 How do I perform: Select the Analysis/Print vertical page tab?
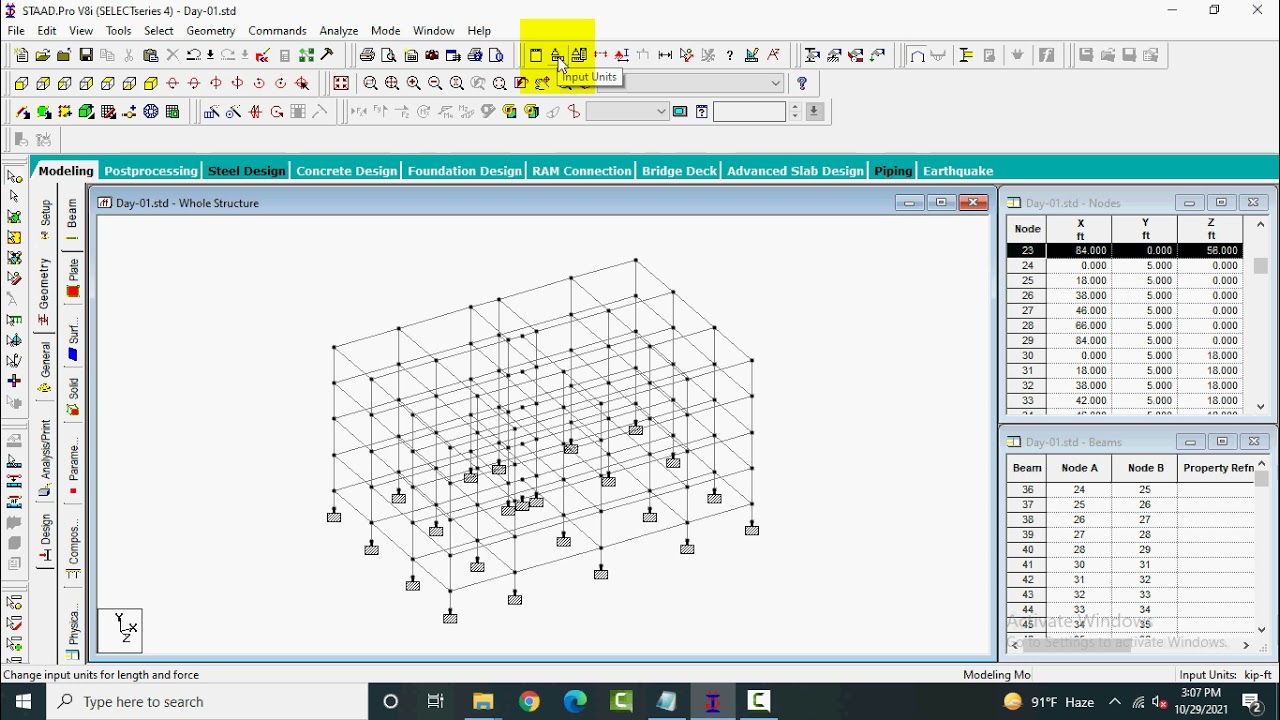[45, 456]
